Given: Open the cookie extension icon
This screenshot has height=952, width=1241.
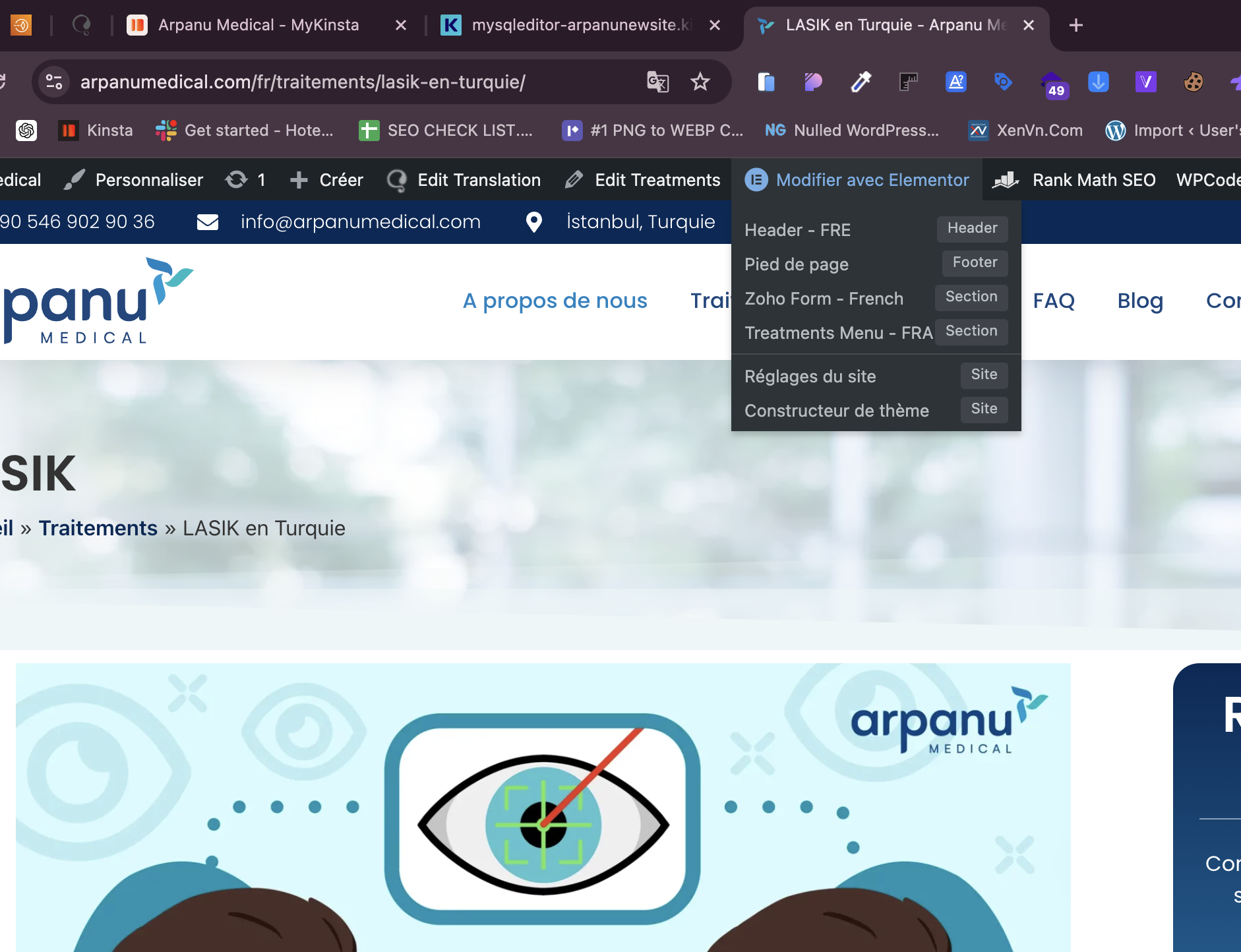Looking at the screenshot, I should [1193, 82].
